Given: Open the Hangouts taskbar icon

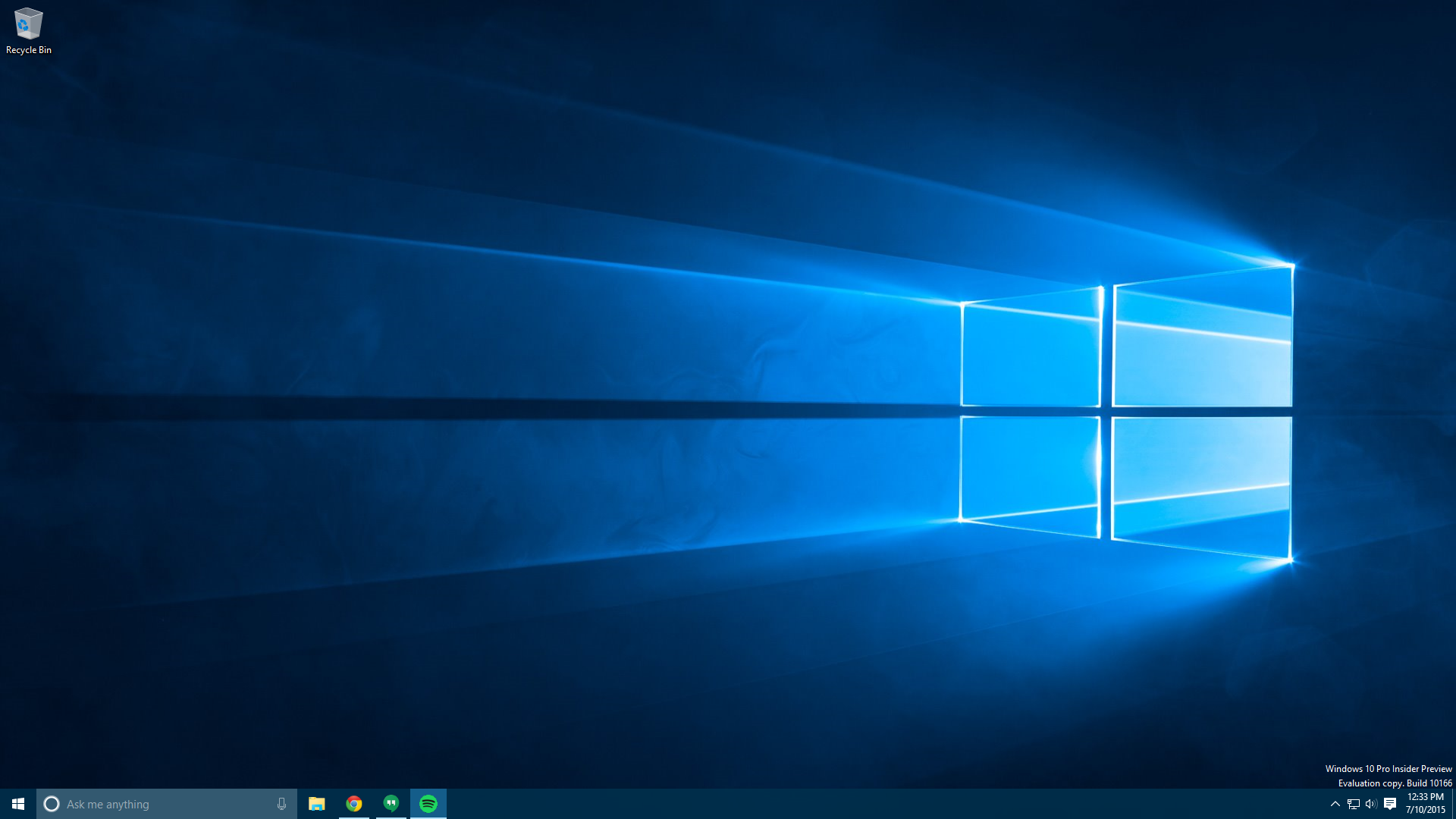Looking at the screenshot, I should tap(391, 804).
